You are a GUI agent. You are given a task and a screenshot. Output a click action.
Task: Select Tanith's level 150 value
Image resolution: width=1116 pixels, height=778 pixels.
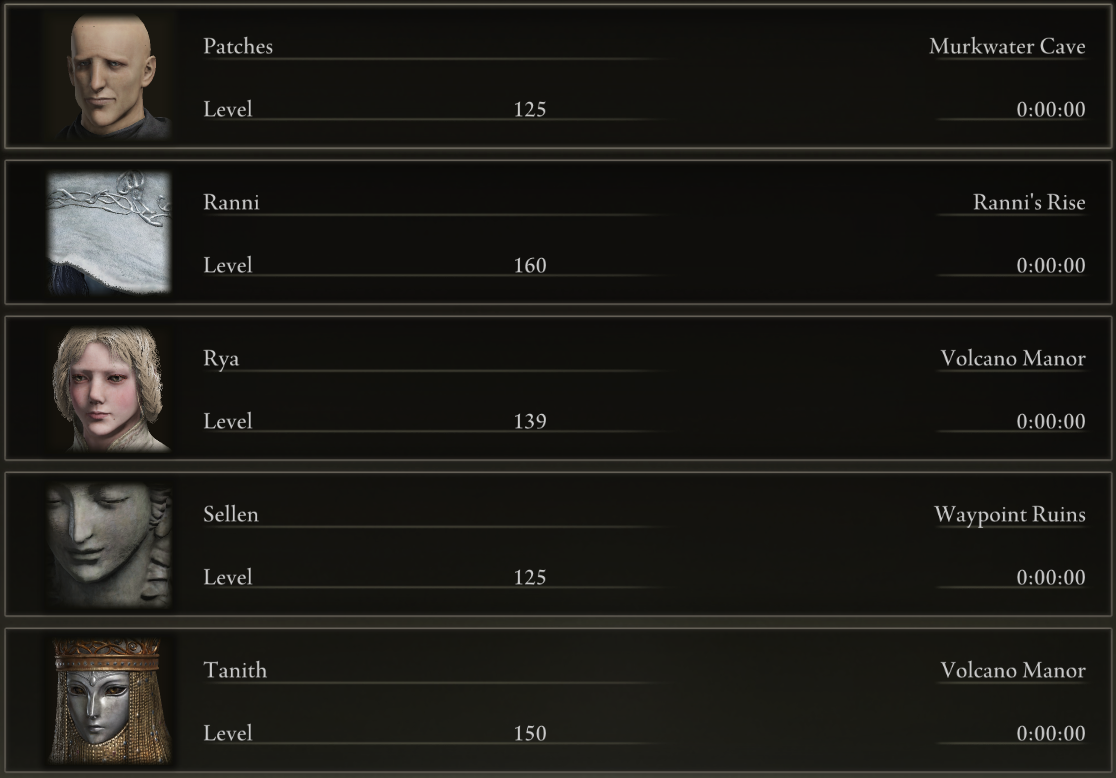pyautogui.click(x=530, y=734)
